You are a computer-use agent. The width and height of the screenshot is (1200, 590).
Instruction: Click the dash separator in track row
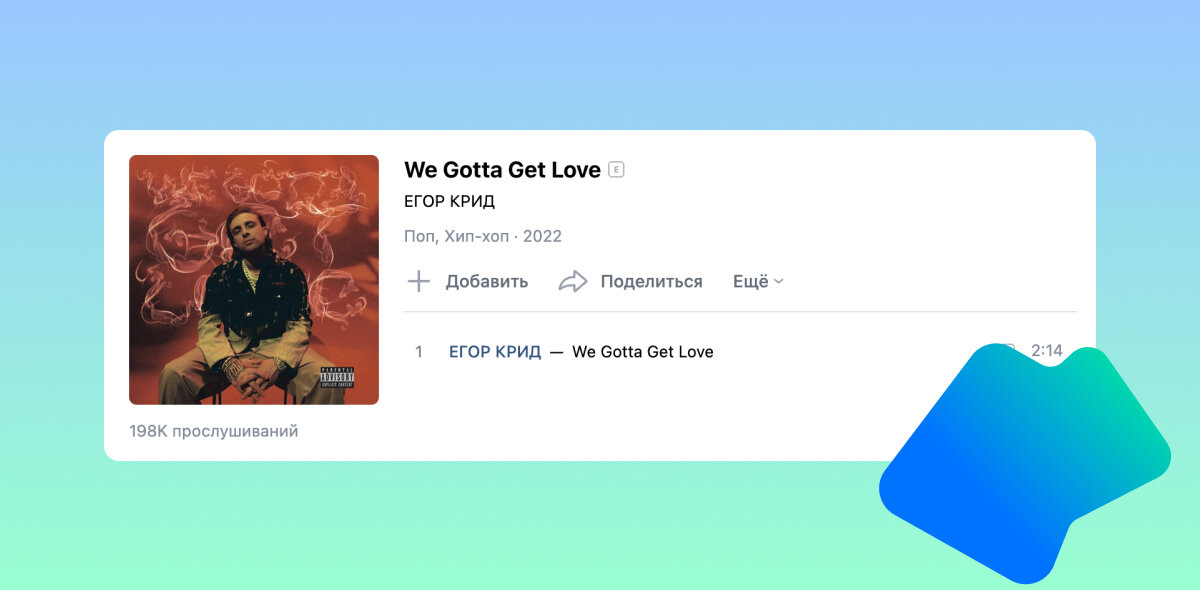[557, 352]
